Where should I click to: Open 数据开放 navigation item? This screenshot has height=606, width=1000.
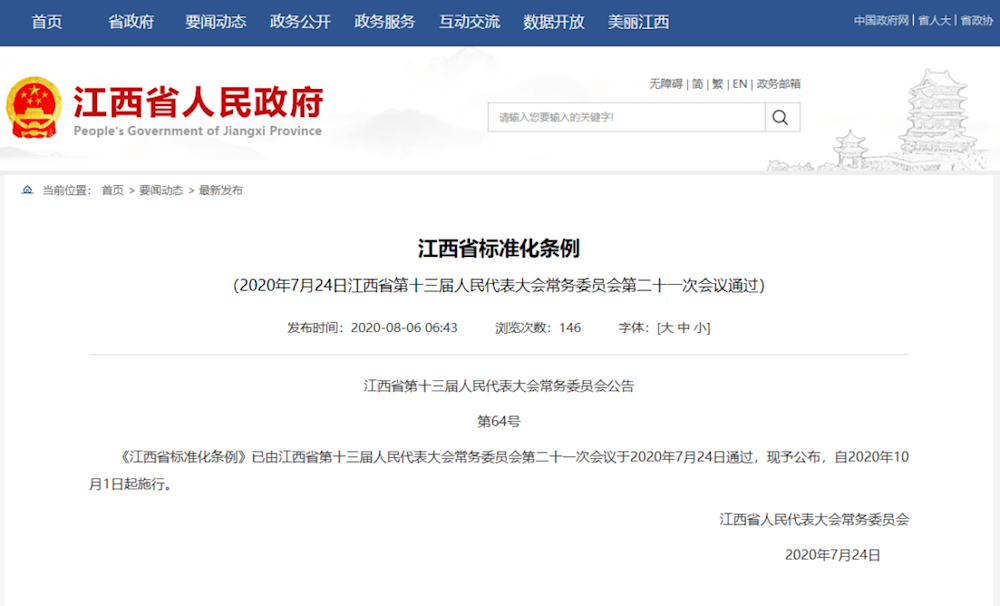[x=554, y=22]
